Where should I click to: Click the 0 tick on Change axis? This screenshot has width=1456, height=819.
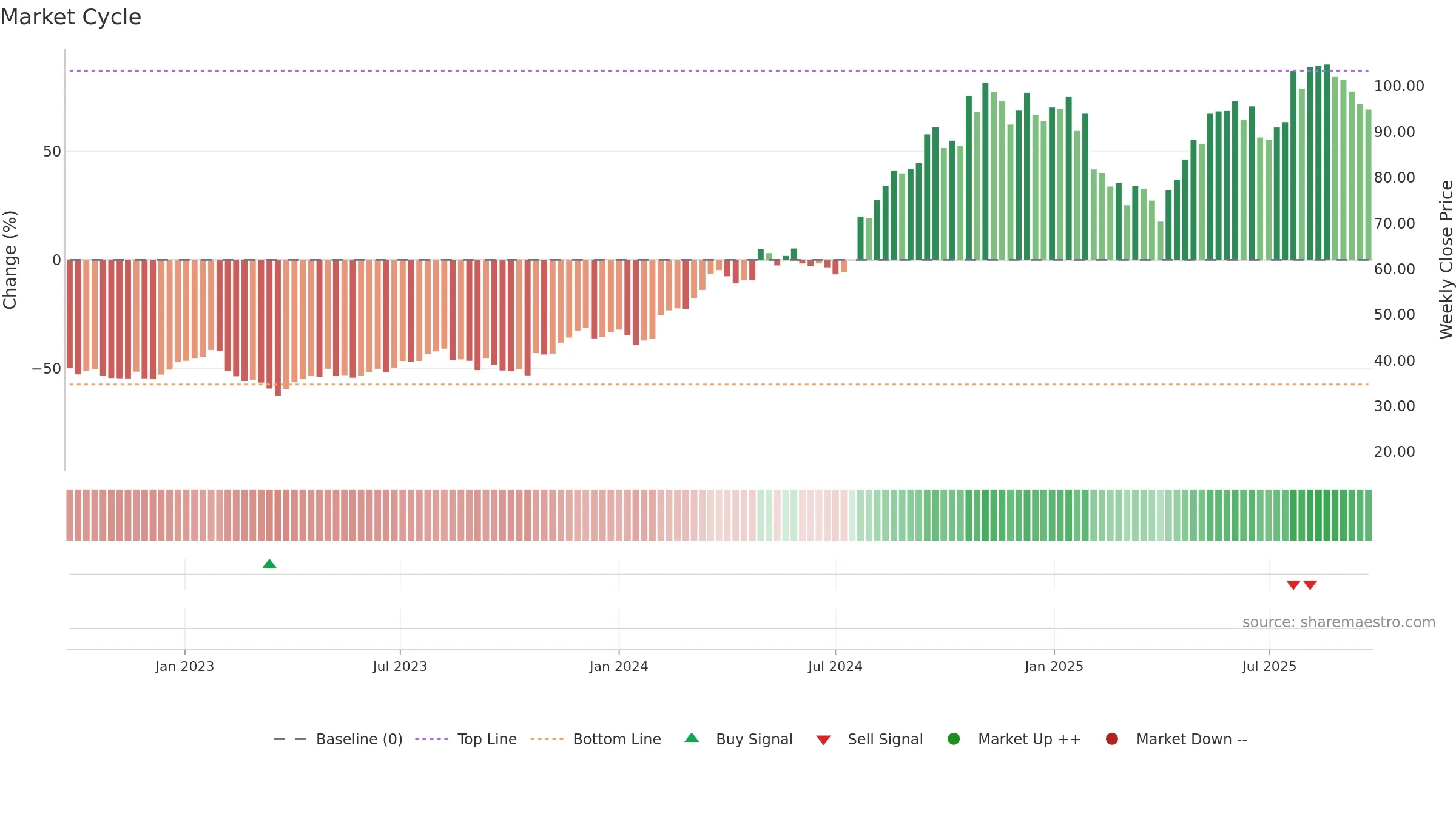(x=57, y=260)
